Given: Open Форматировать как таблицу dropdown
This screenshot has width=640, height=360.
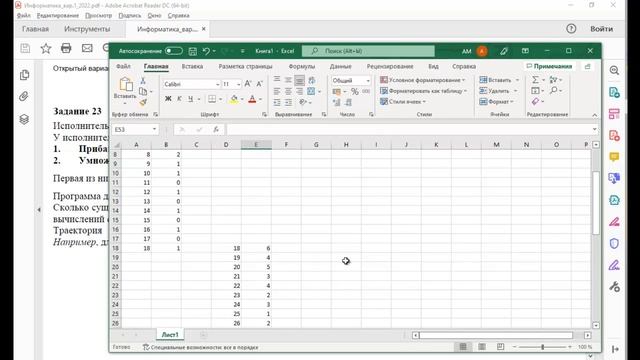Looking at the screenshot, I should [x=424, y=91].
